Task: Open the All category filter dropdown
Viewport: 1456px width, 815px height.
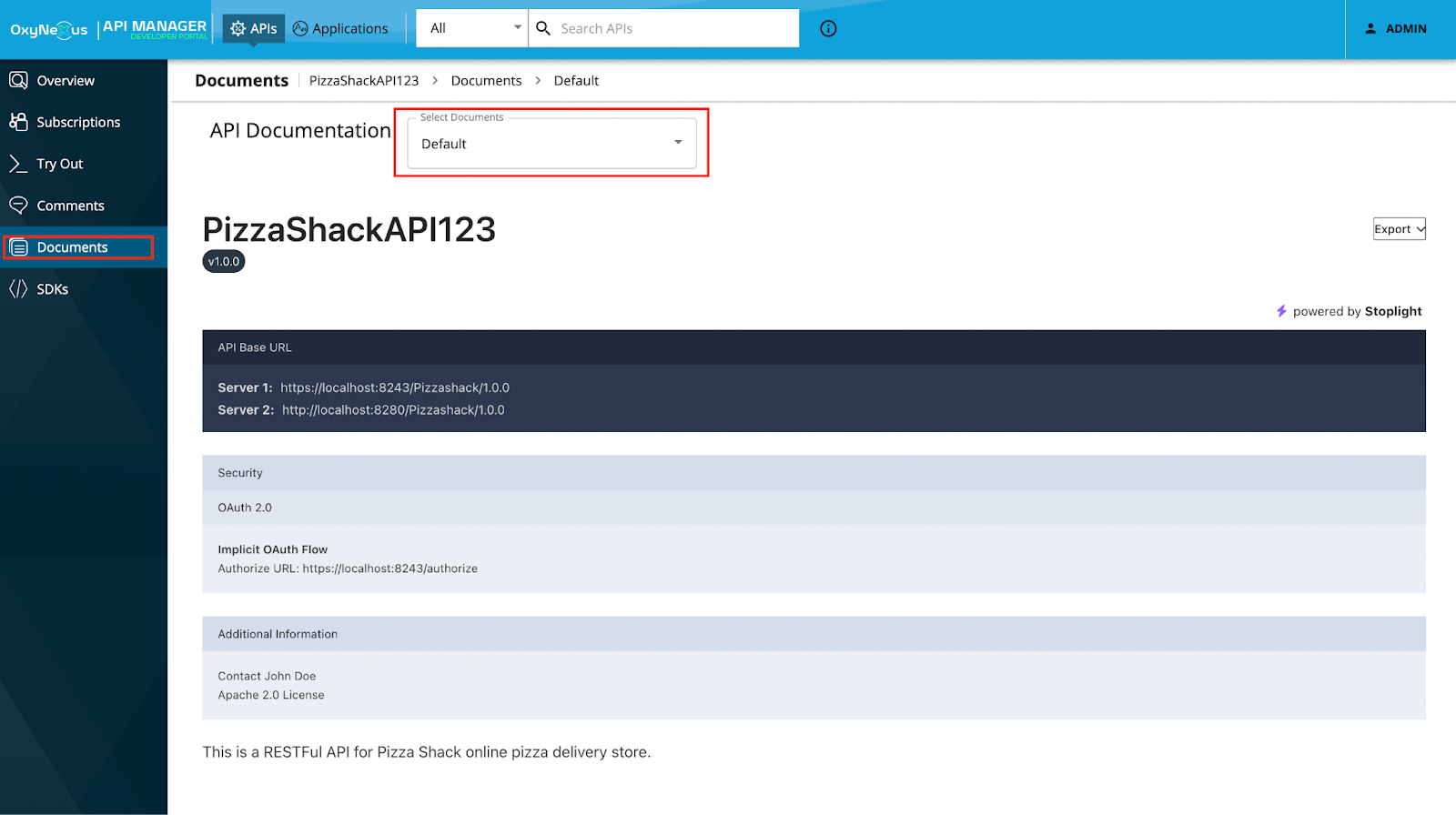Action: (472, 28)
